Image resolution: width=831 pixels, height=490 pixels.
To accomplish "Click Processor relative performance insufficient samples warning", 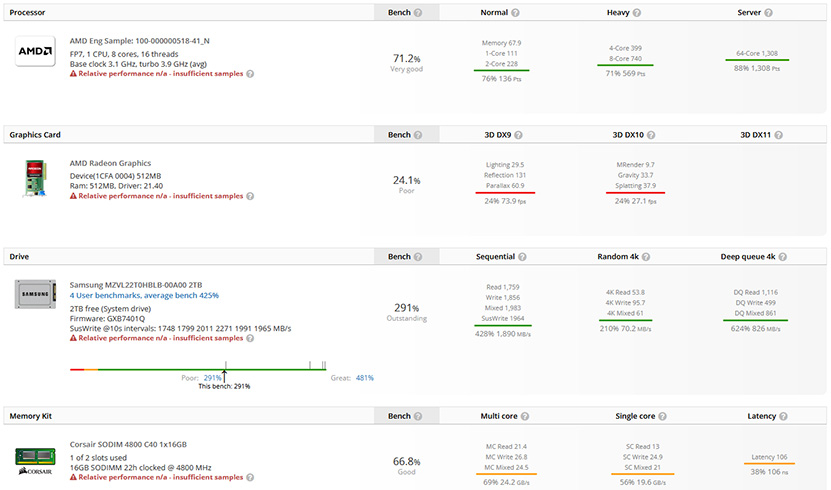I will (156, 74).
